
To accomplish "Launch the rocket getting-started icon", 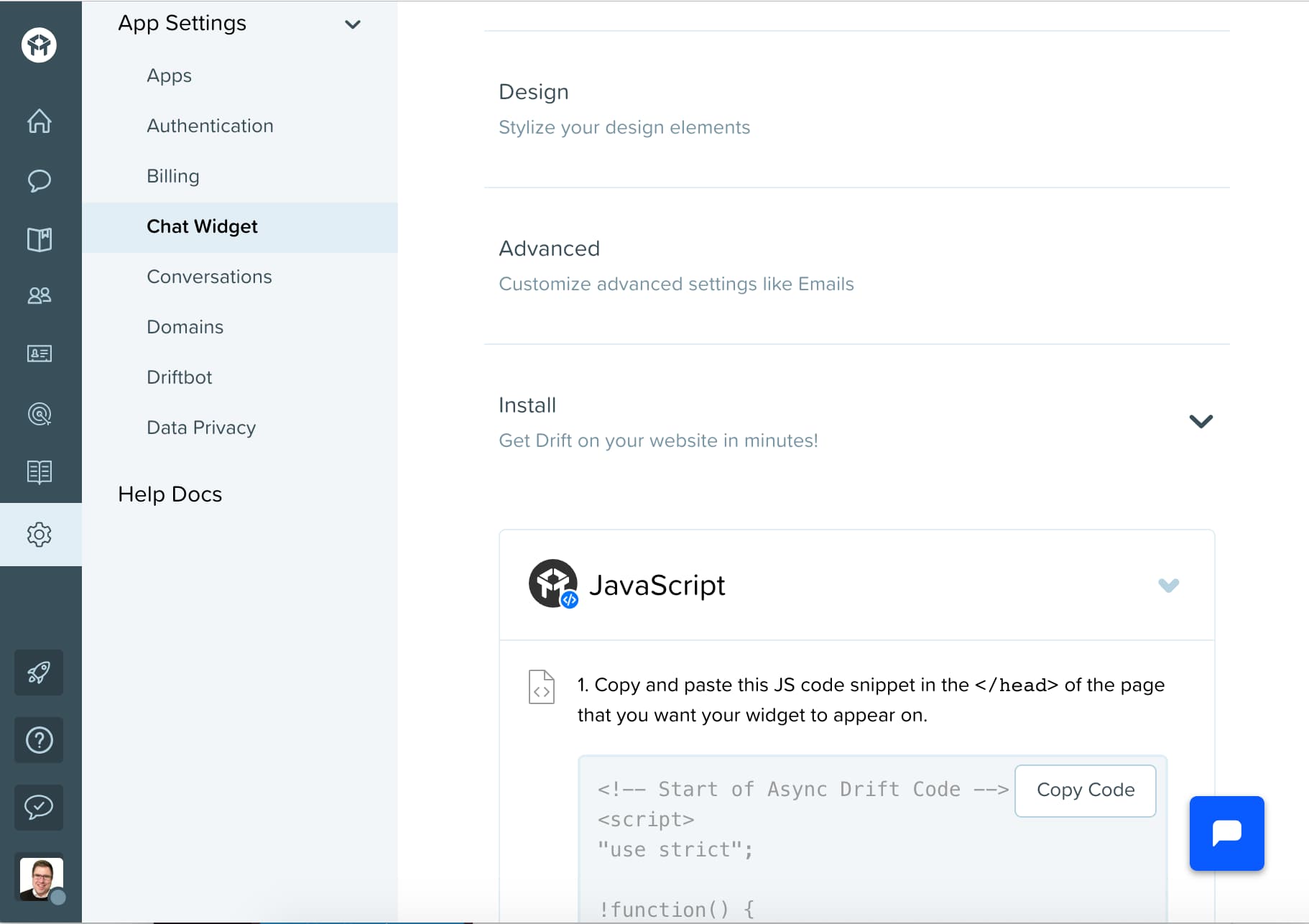I will (x=39, y=673).
